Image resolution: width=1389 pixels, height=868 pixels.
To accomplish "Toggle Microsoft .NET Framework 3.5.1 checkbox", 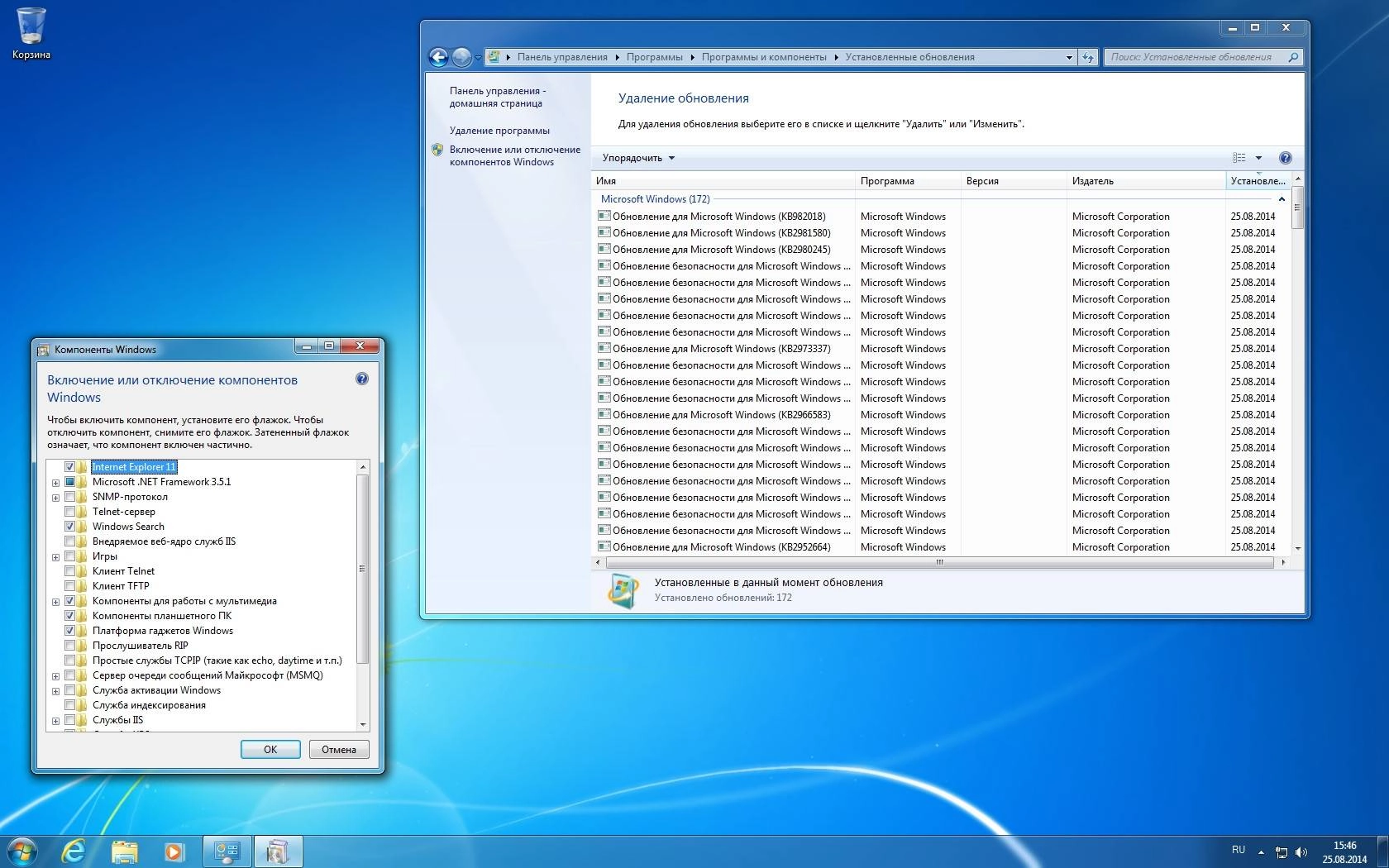I will (x=69, y=482).
